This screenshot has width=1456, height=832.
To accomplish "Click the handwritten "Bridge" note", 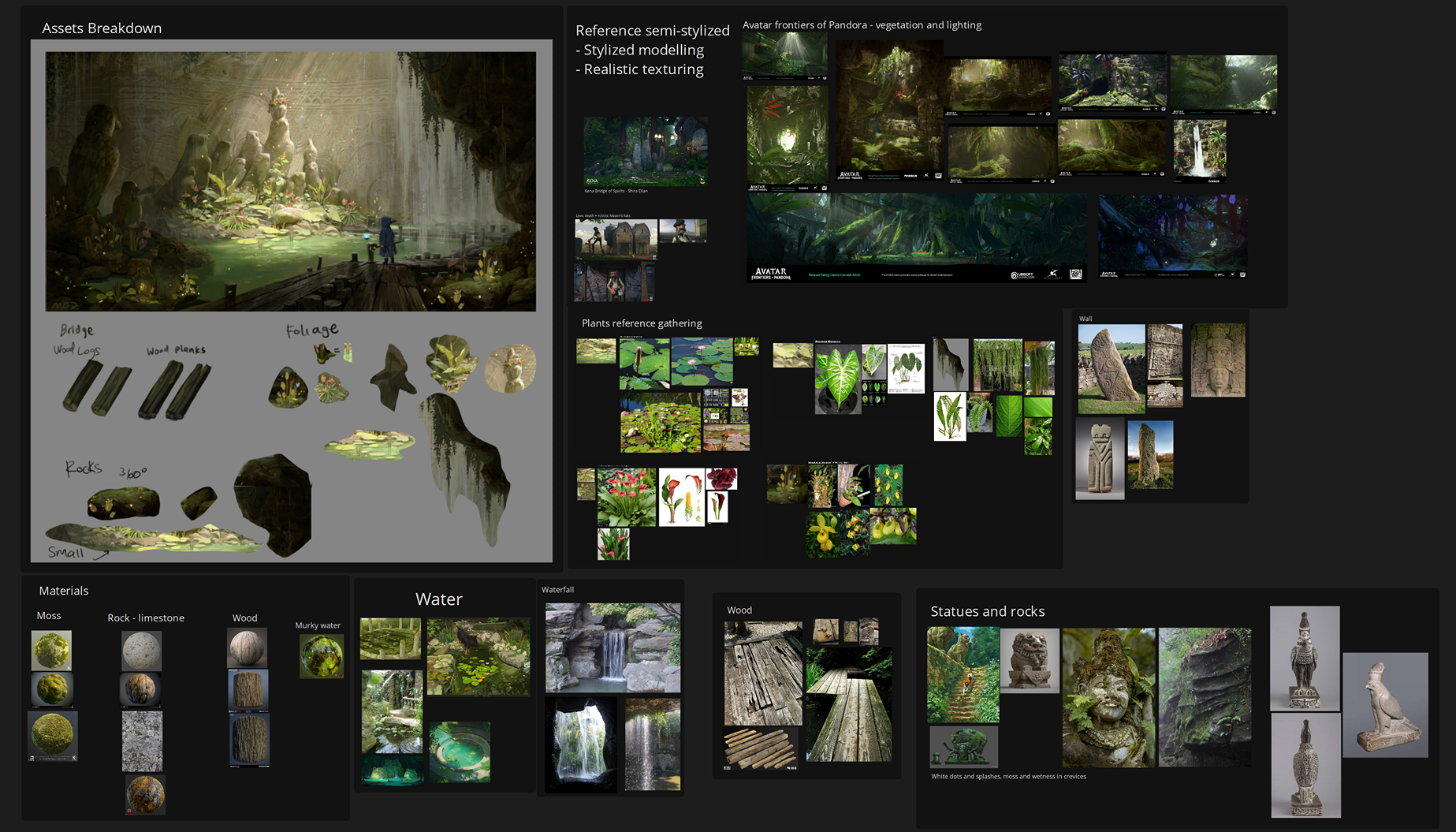I will pyautogui.click(x=76, y=330).
